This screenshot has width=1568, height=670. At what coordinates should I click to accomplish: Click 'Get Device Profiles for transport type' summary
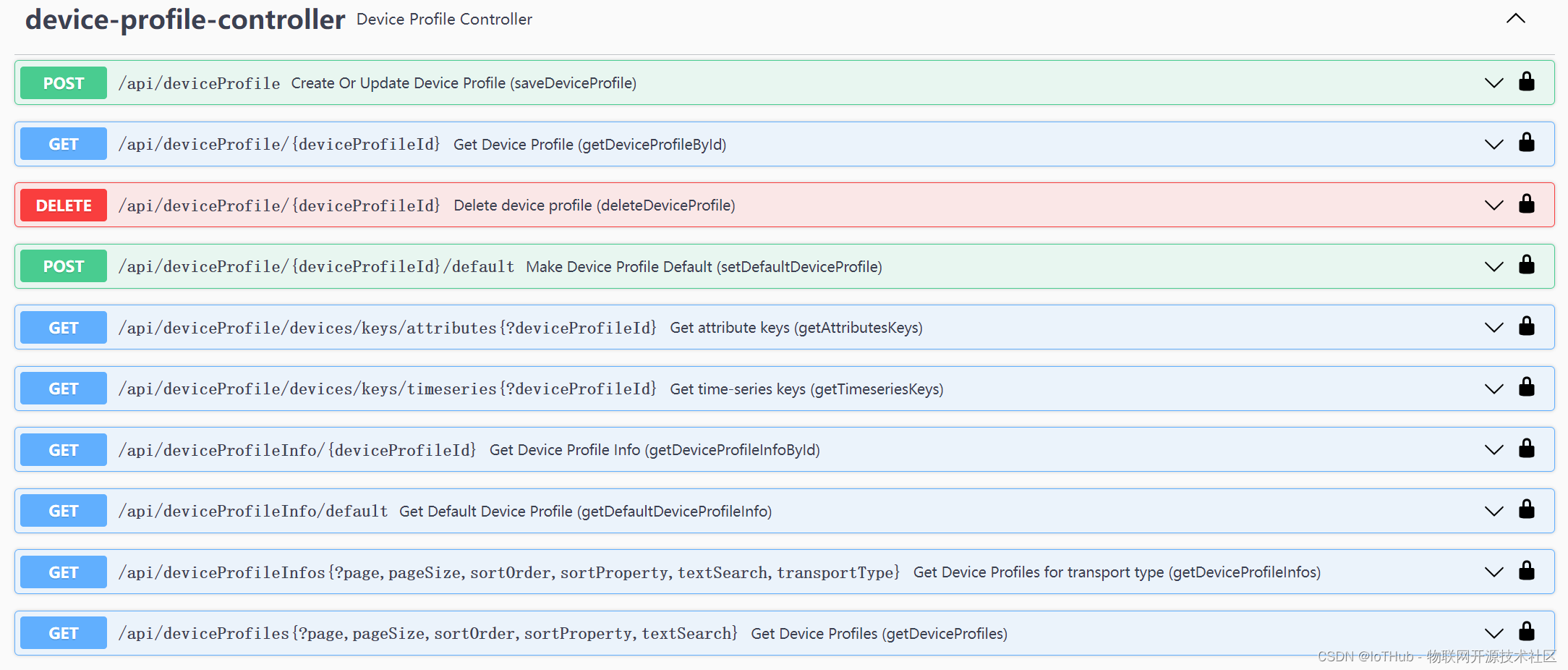tap(1117, 572)
